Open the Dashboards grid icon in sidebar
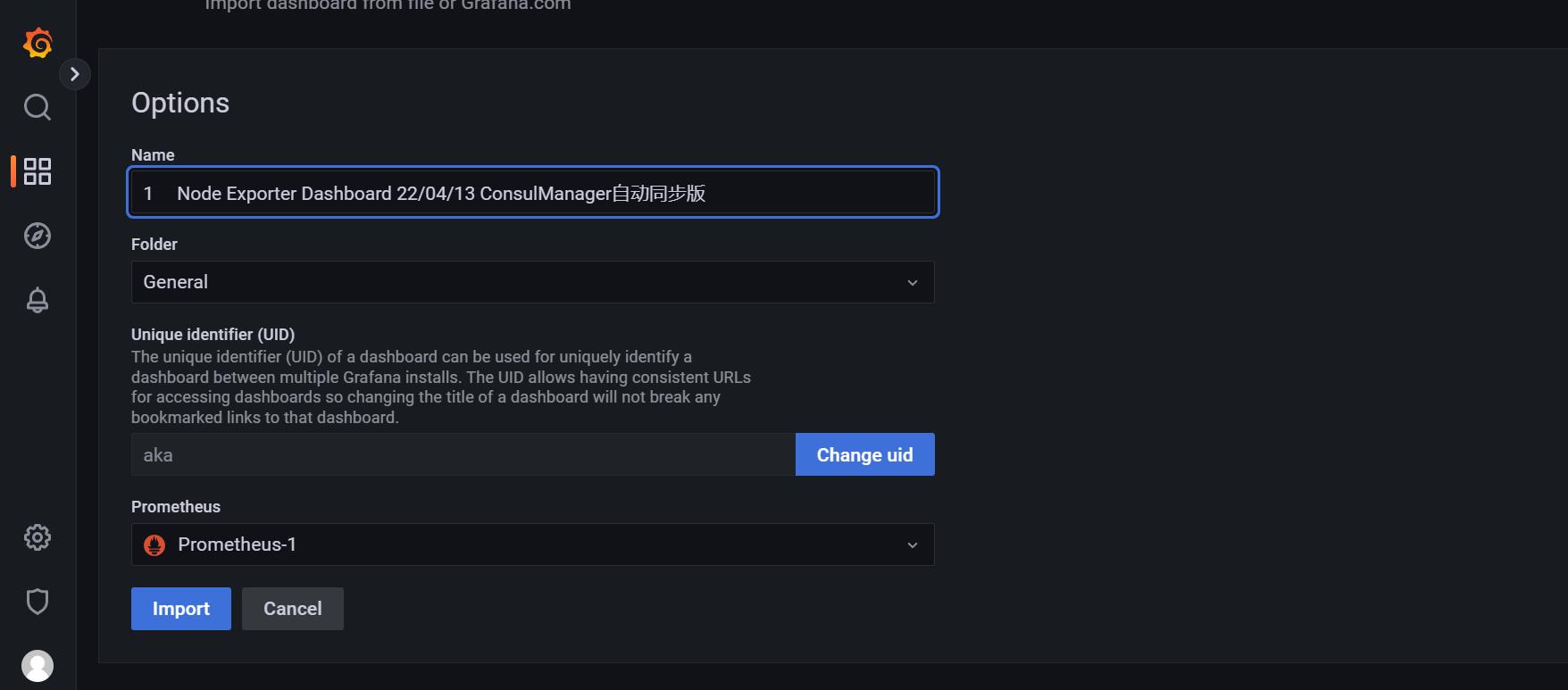 (38, 171)
